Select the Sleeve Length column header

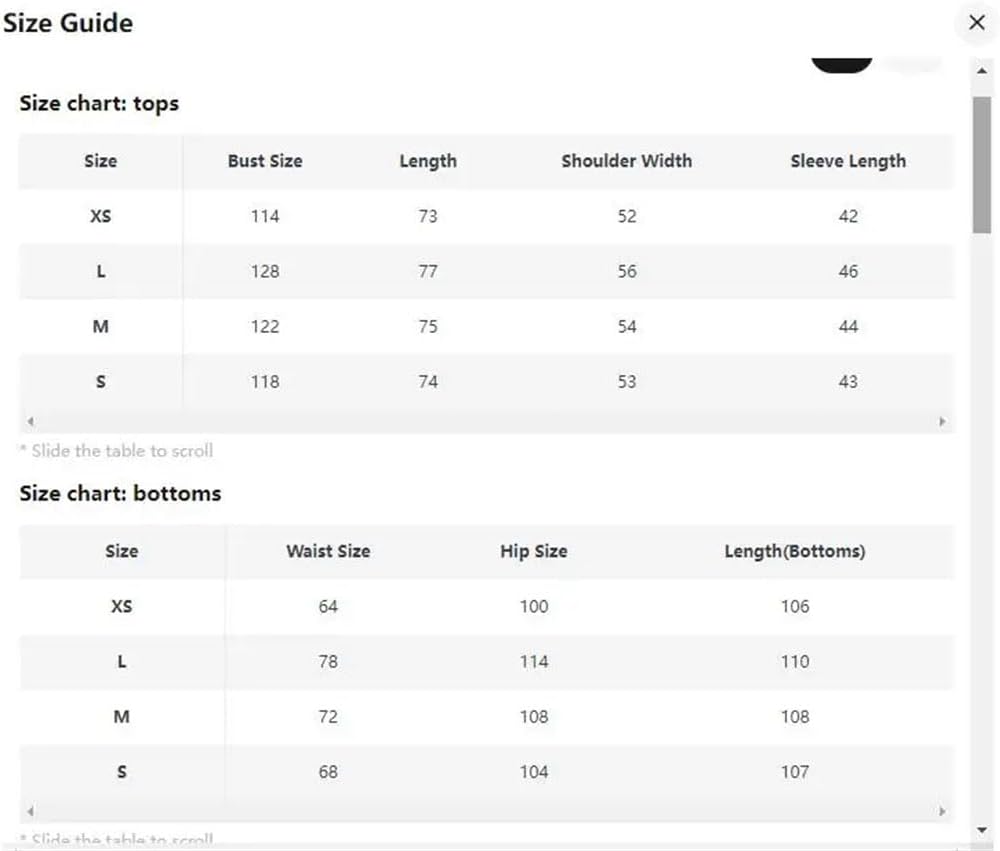pos(848,161)
